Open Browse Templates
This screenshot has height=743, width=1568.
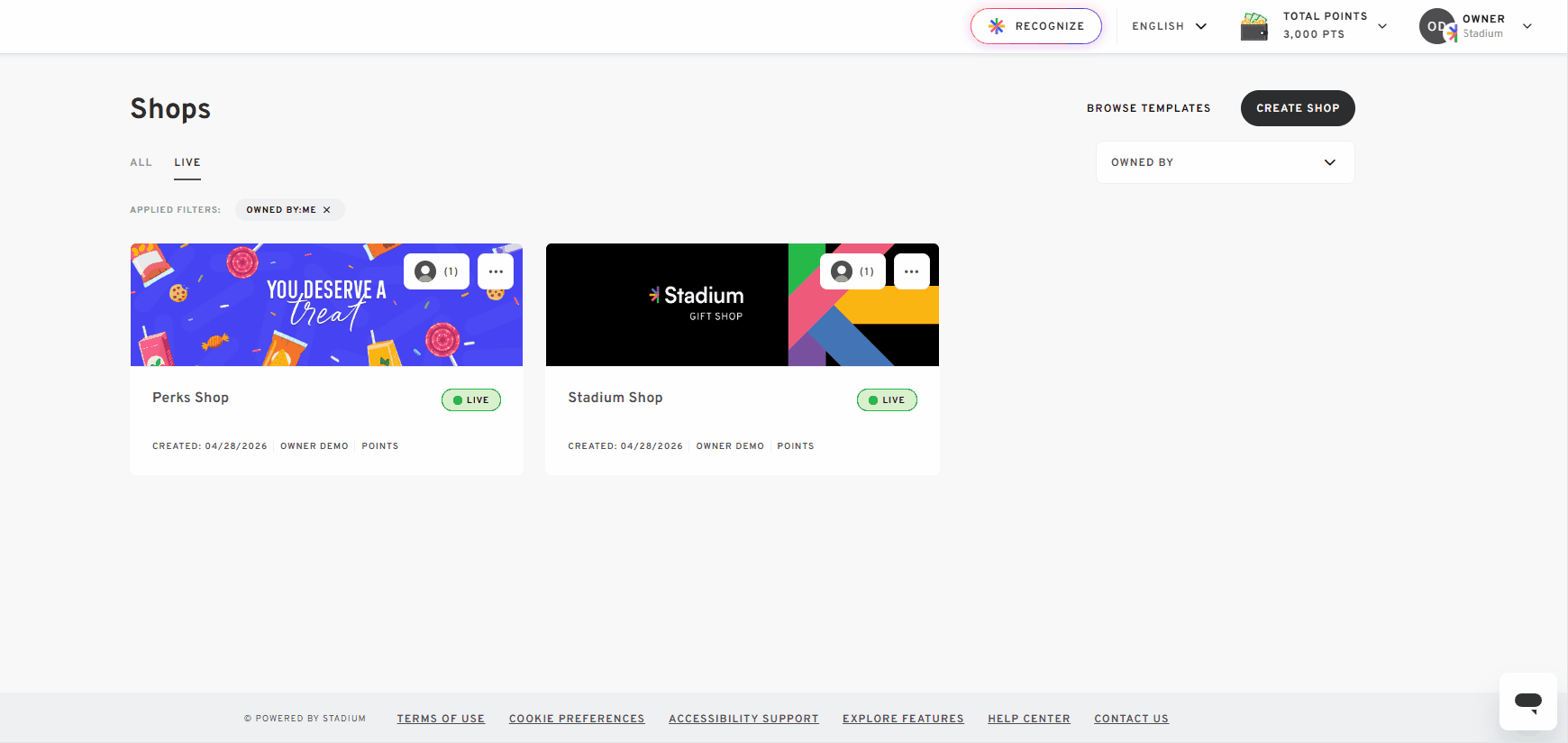tap(1148, 108)
